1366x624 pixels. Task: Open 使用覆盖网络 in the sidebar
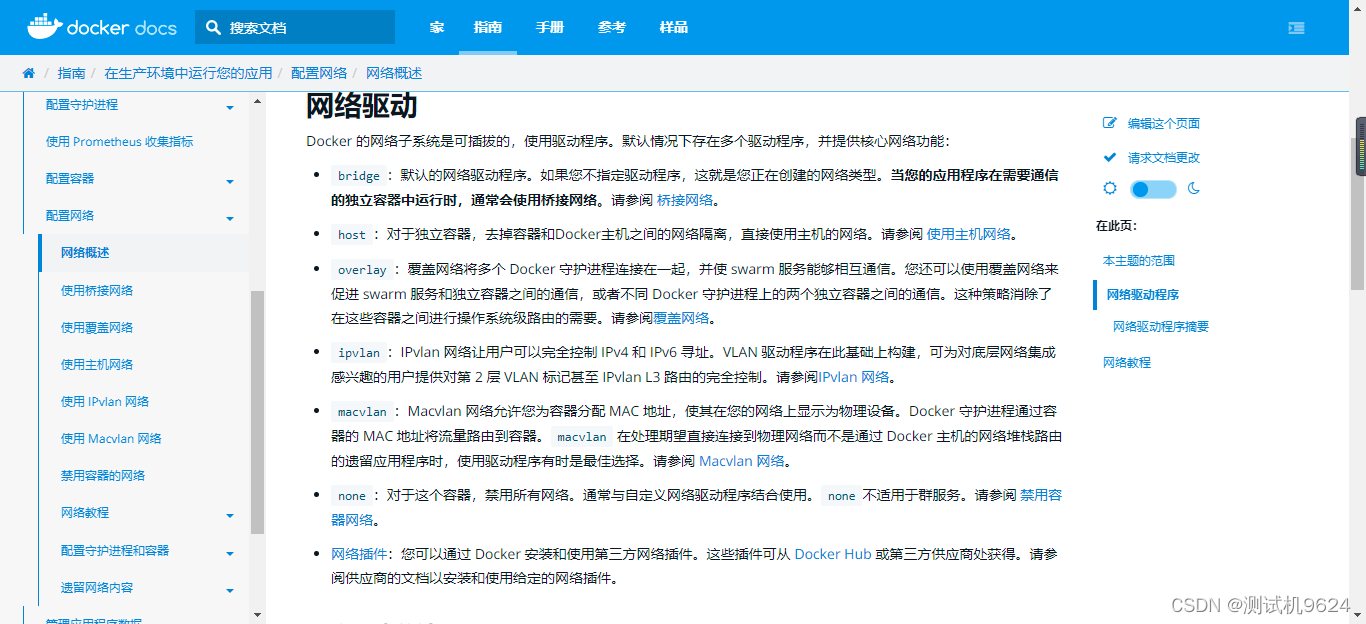point(97,327)
